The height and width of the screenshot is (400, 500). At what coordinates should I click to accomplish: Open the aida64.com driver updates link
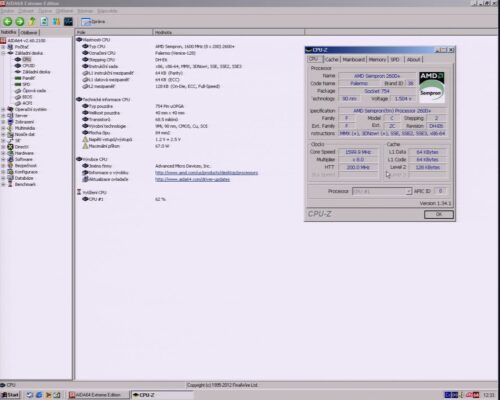pos(192,179)
